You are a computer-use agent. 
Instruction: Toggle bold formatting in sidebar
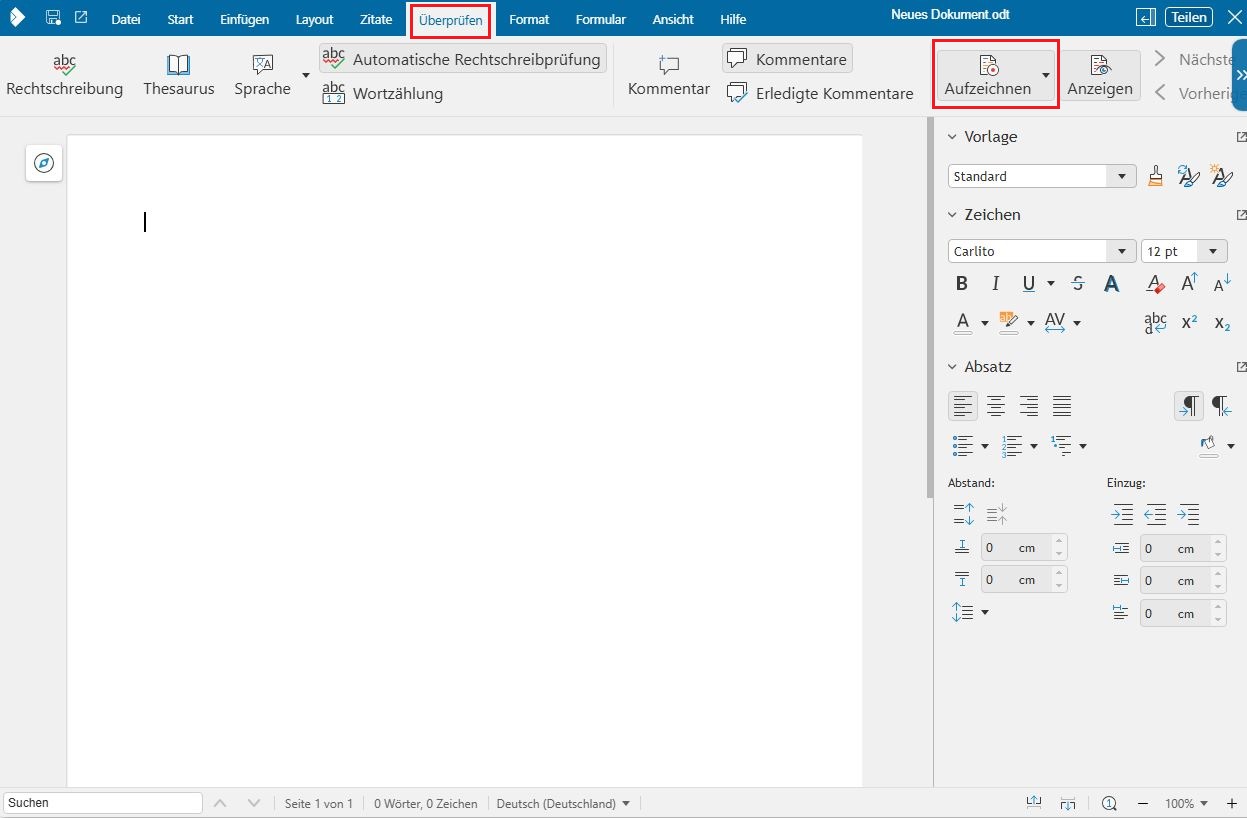(x=962, y=284)
